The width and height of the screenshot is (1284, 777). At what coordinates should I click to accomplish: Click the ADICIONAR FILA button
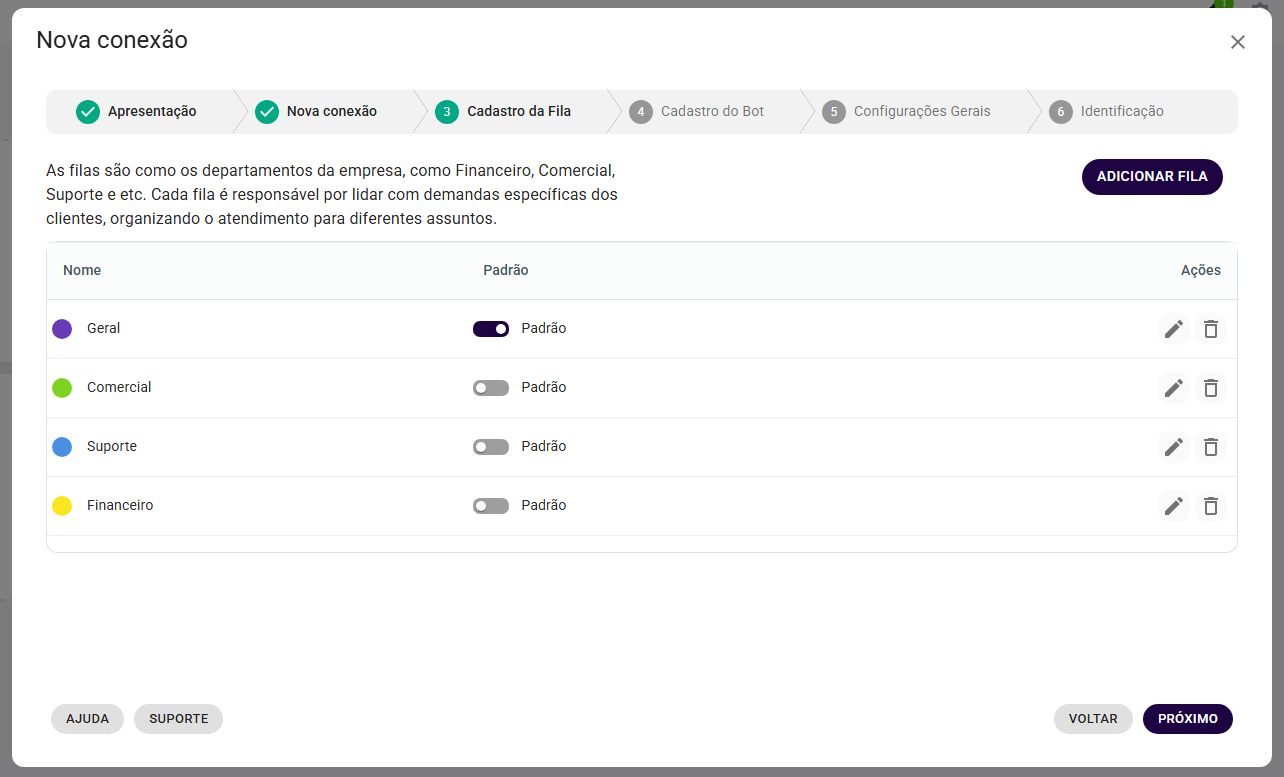pyautogui.click(x=1152, y=177)
